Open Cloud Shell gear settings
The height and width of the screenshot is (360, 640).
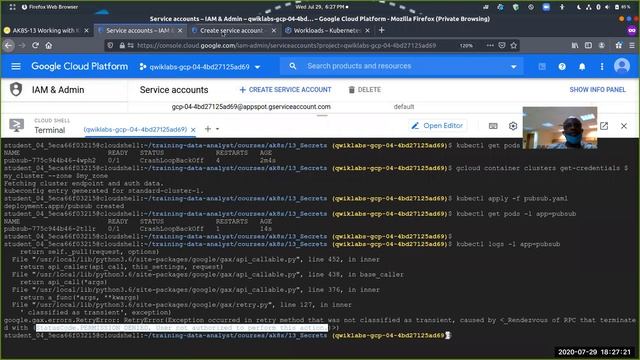click(x=513, y=126)
